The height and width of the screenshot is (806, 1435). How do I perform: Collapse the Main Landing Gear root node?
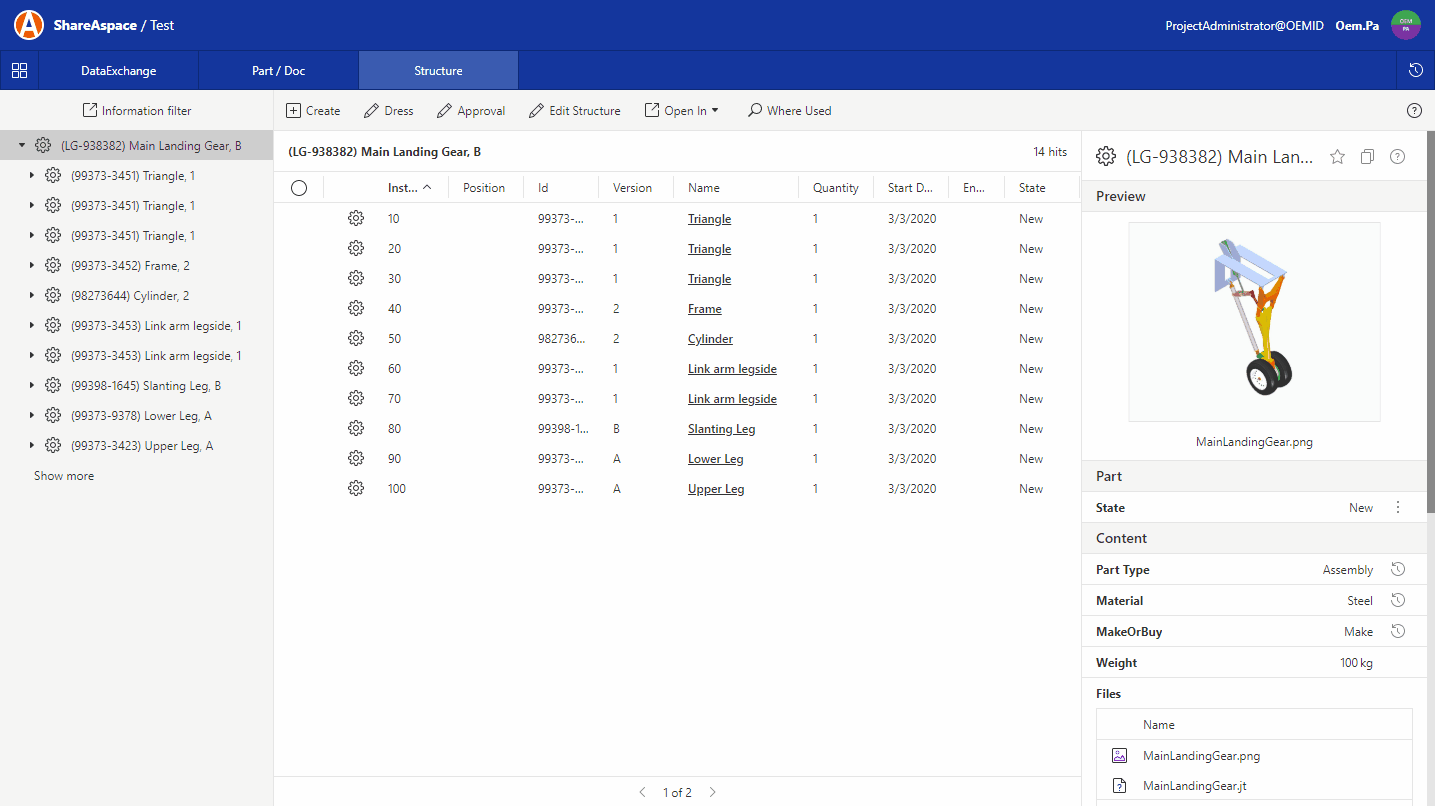click(21, 144)
